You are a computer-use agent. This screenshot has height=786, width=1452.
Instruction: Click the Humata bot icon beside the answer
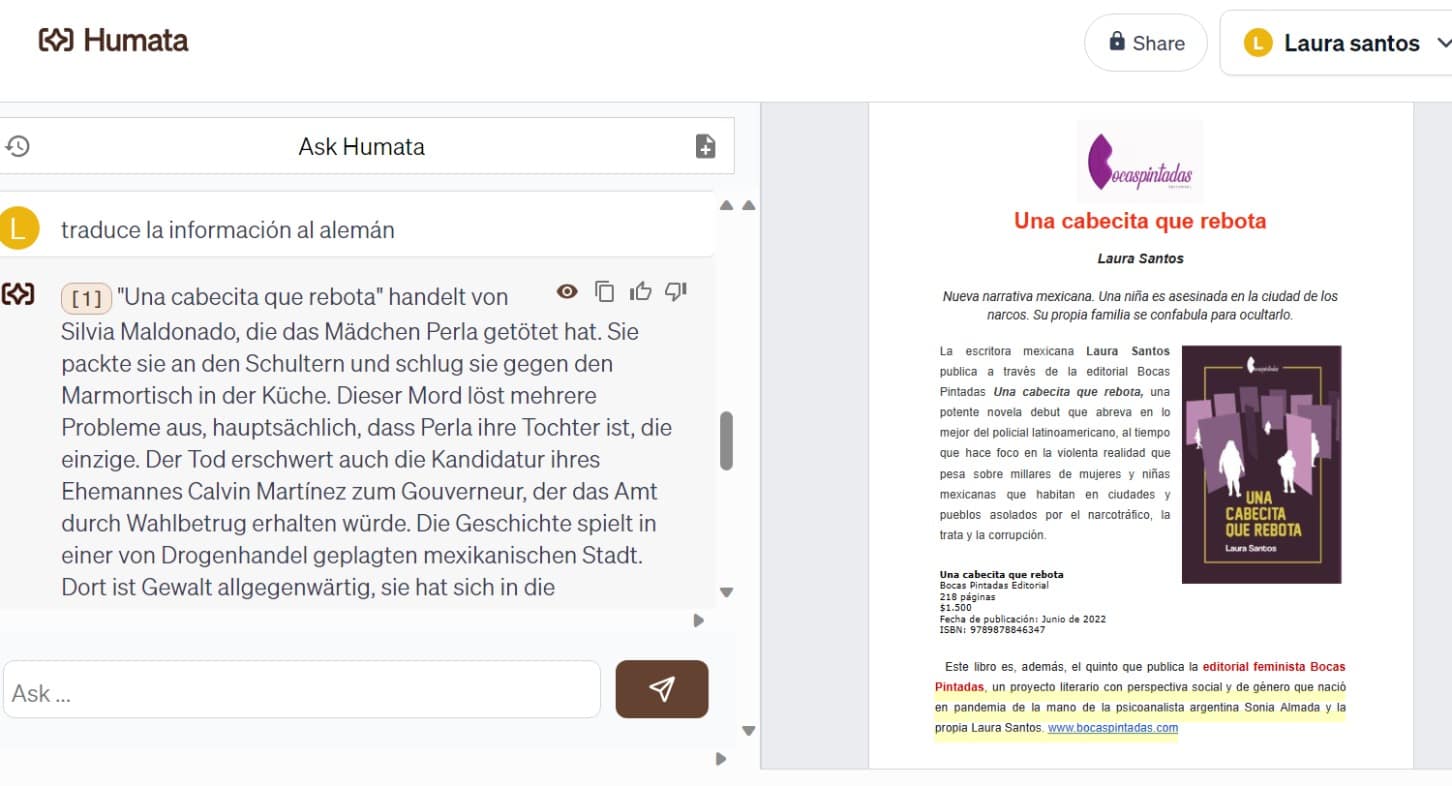(x=17, y=294)
